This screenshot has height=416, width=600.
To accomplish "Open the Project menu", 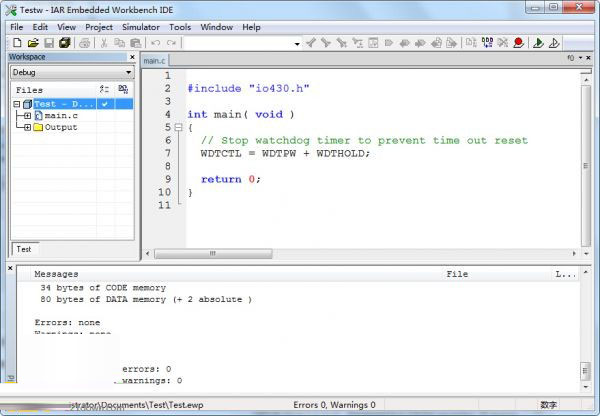I will [x=99, y=27].
